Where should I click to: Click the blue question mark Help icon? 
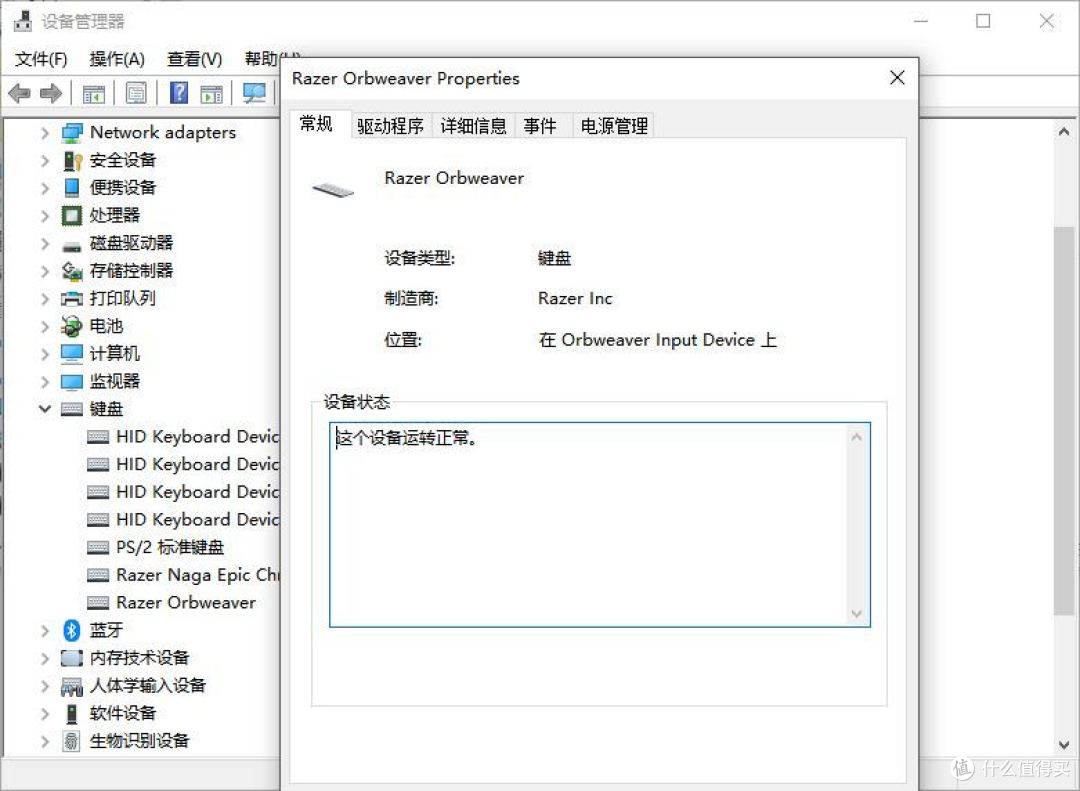click(178, 92)
